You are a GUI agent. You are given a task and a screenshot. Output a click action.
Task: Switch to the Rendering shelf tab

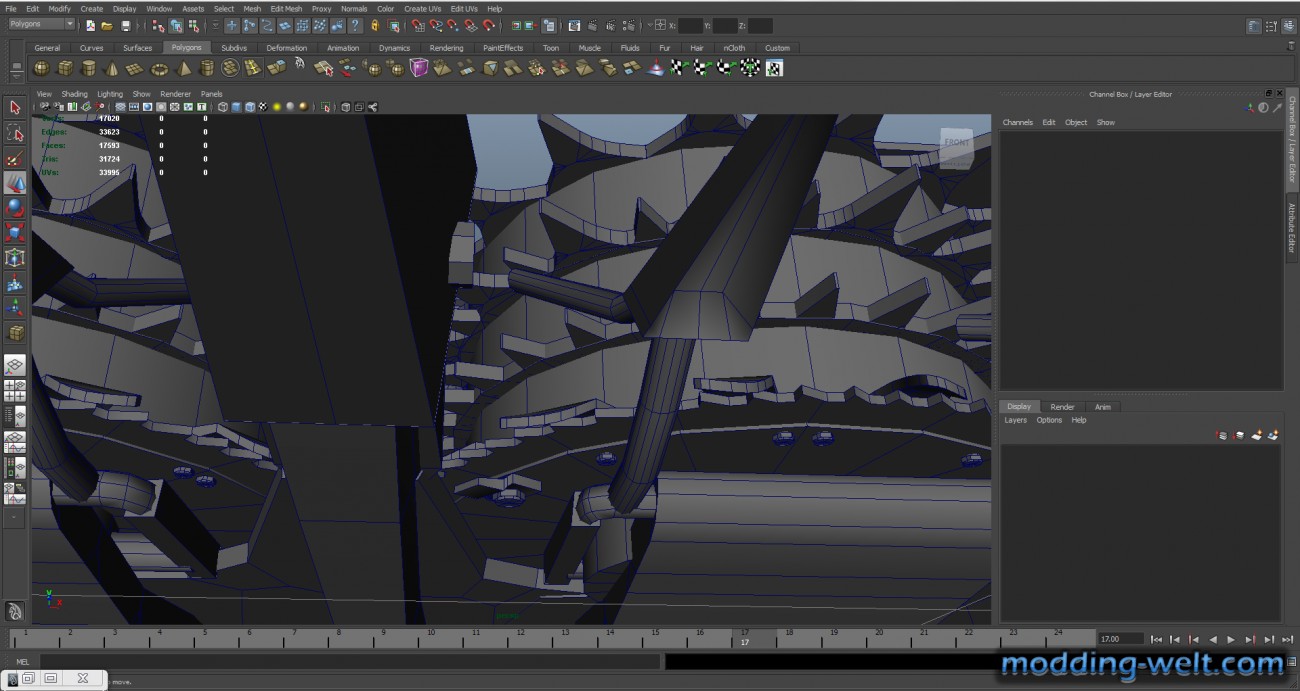click(x=446, y=48)
